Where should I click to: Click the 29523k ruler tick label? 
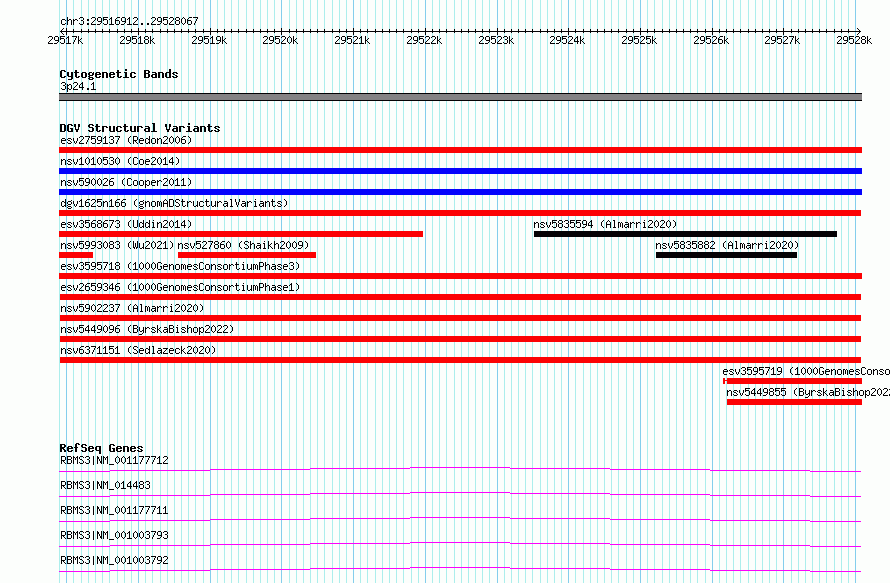click(x=496, y=40)
